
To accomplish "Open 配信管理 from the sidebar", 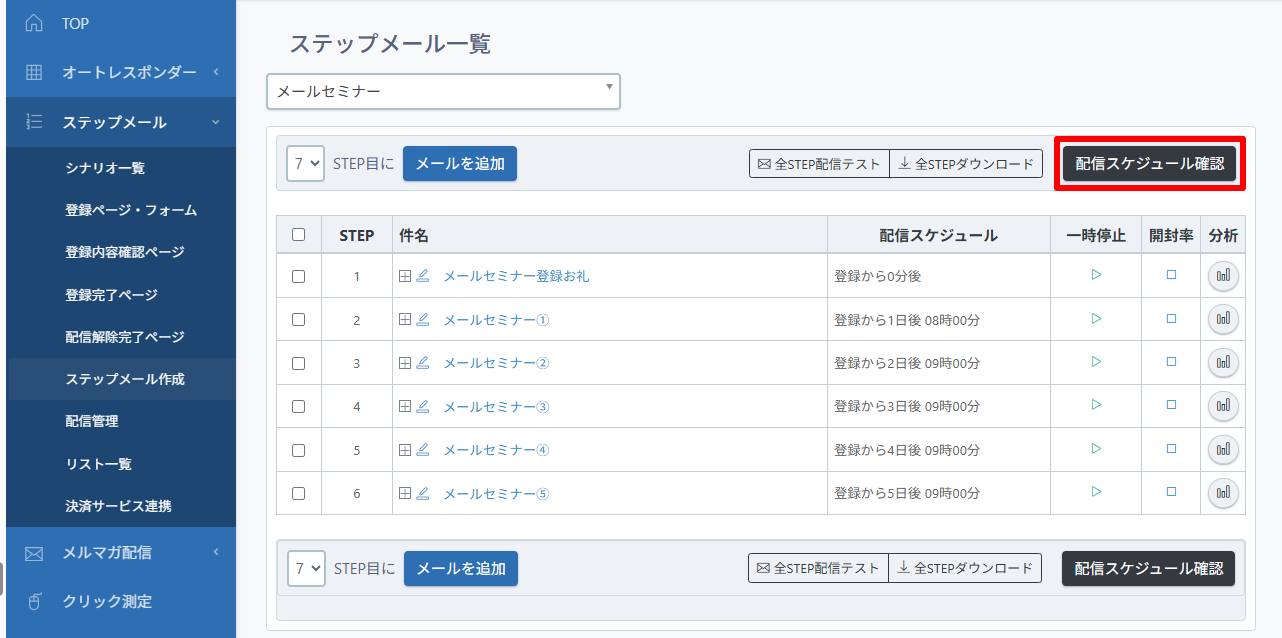I will pos(91,422).
